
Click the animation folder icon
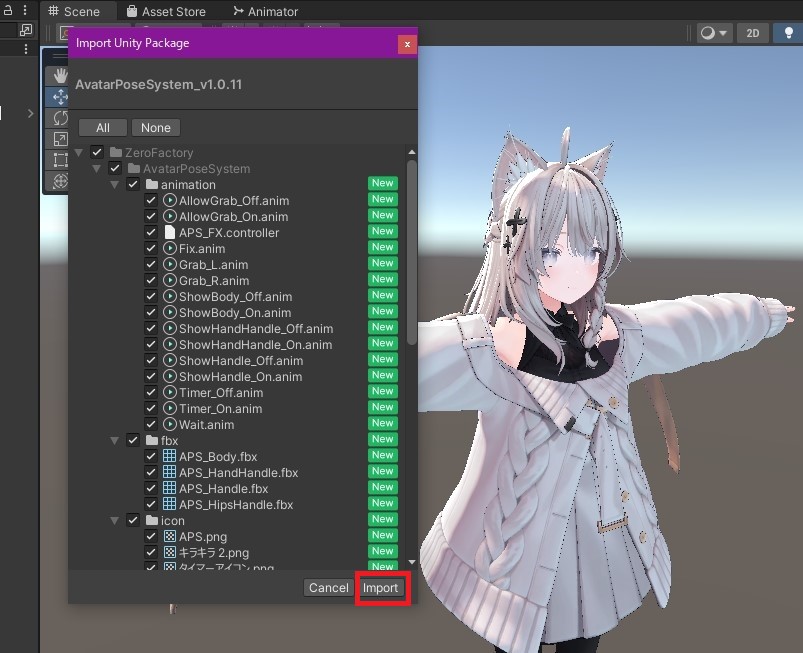coord(152,184)
